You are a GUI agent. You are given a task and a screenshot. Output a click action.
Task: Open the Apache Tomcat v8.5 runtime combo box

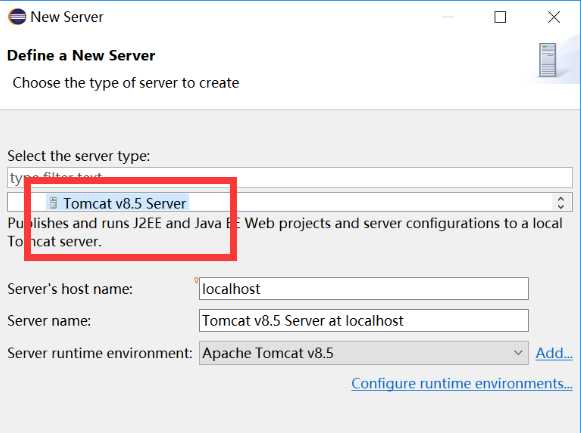363,353
